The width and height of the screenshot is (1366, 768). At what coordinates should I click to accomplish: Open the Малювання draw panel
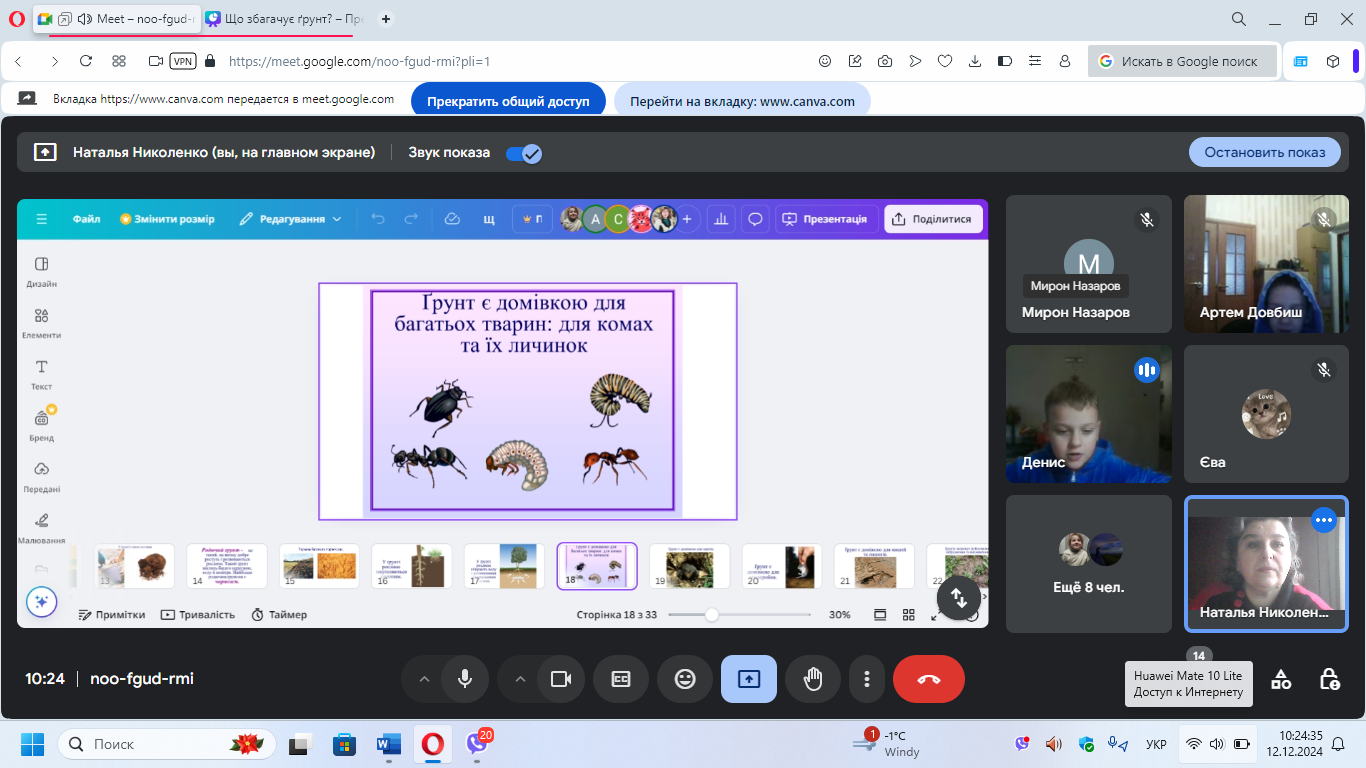pyautogui.click(x=41, y=528)
